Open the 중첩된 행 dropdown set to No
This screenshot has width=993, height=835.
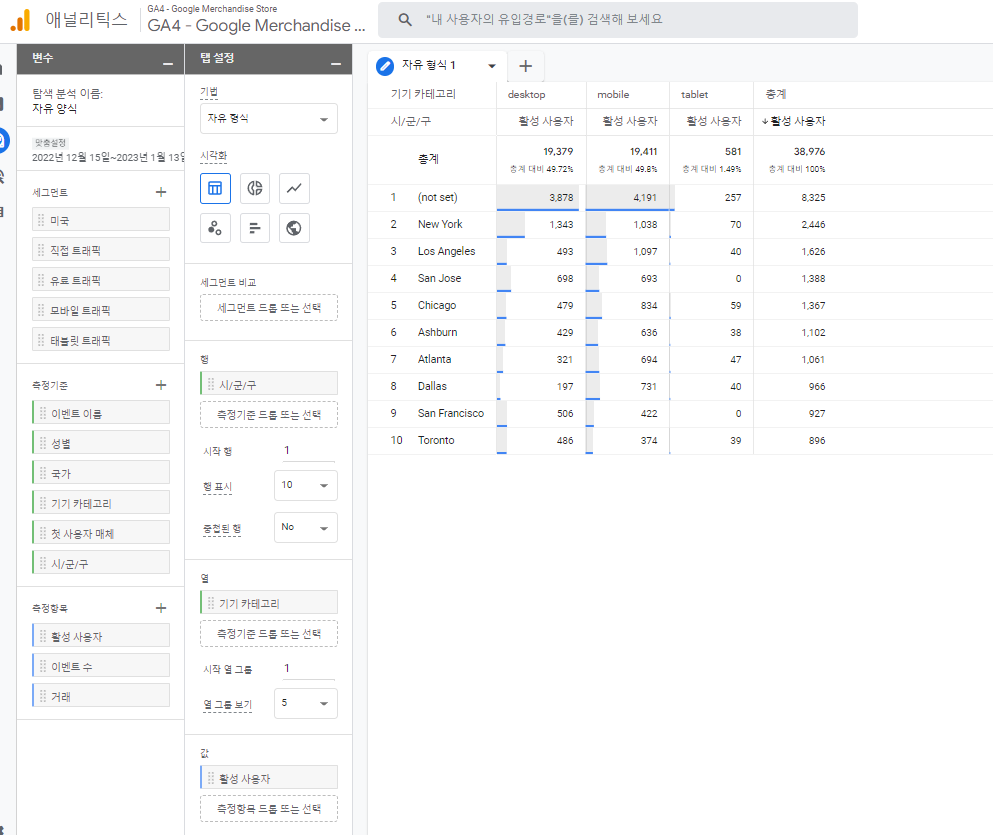305,527
